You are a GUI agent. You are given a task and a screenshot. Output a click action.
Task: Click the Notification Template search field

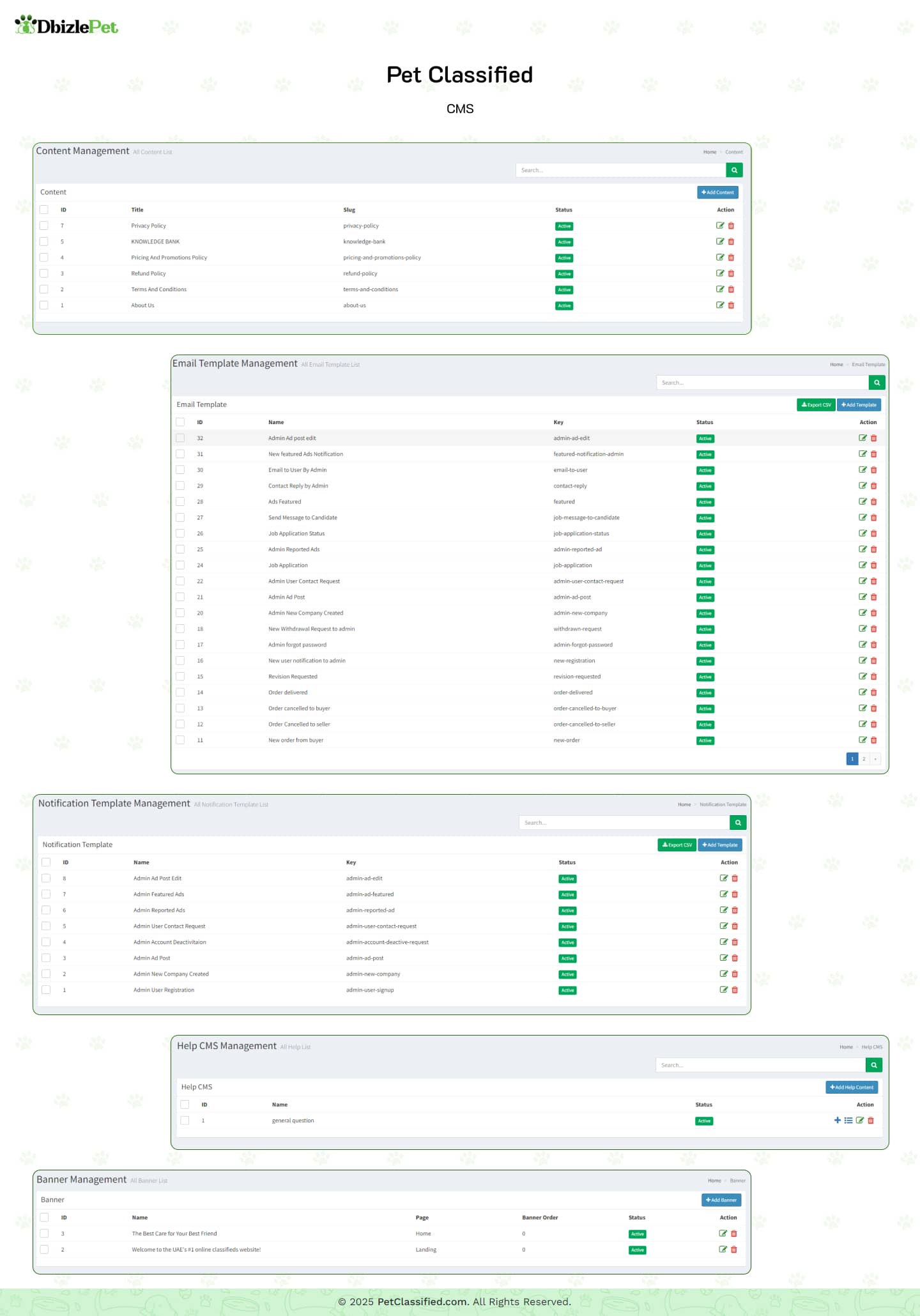click(624, 823)
